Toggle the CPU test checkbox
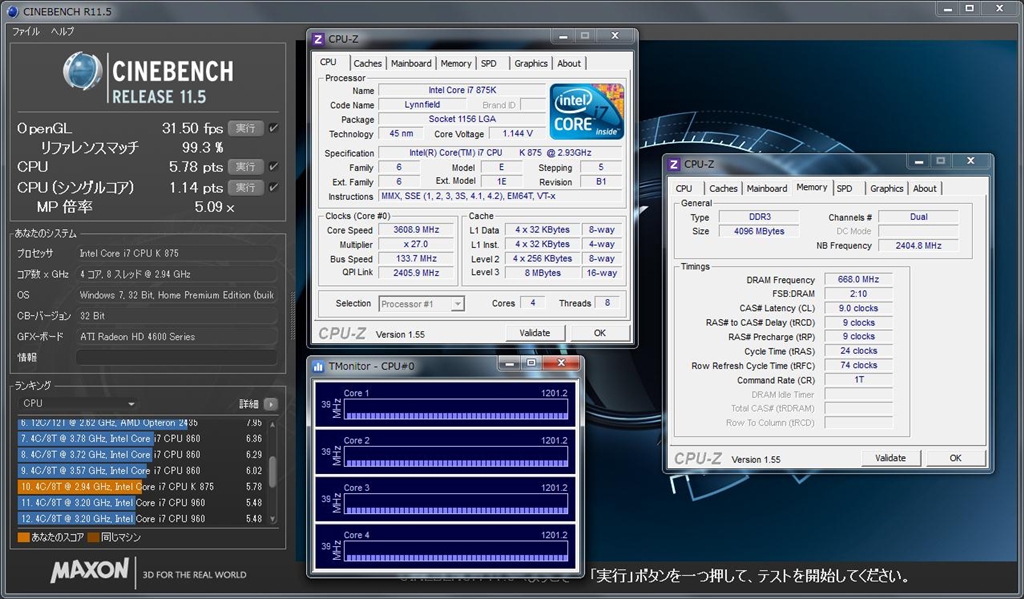The image size is (1024, 599). coord(273,166)
